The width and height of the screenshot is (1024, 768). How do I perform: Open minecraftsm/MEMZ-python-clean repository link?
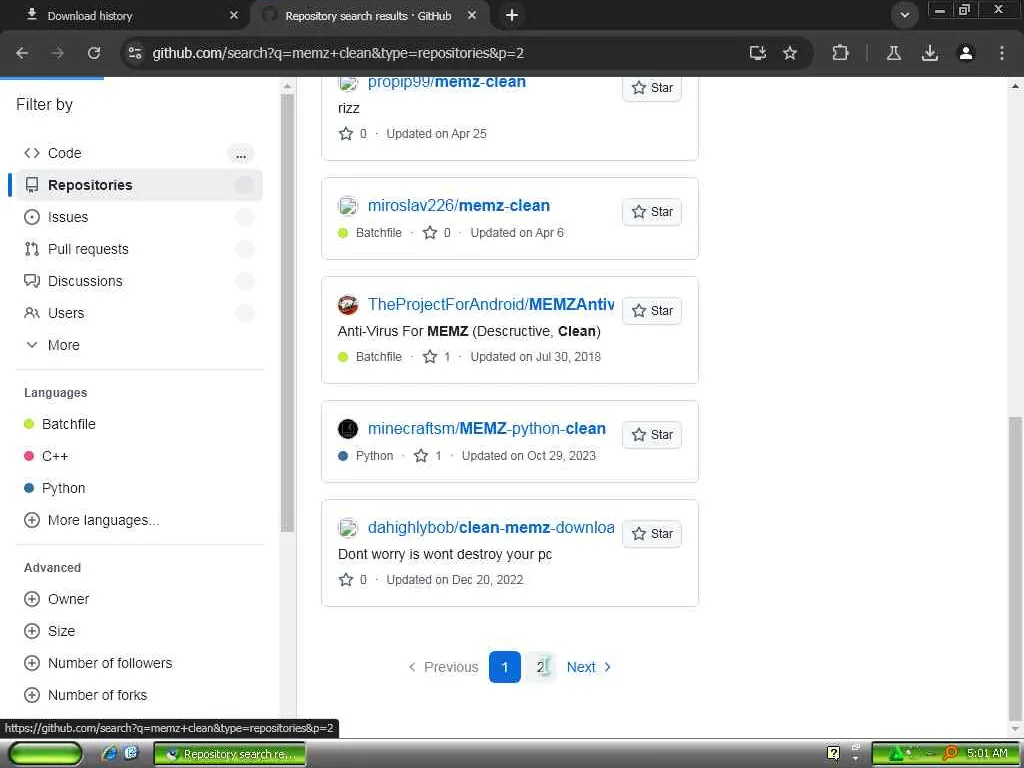[x=487, y=428]
